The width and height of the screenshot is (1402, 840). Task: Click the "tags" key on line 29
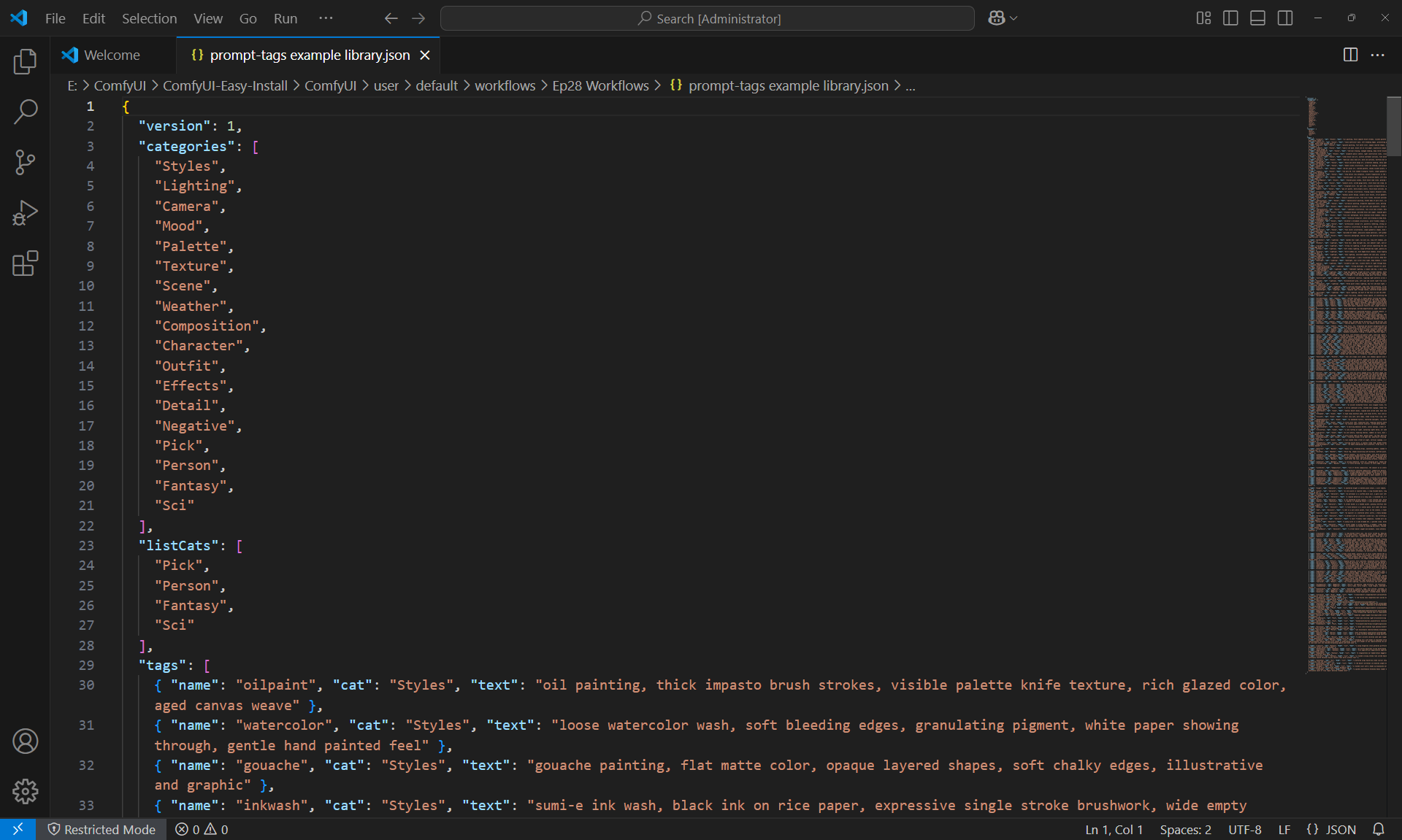162,666
